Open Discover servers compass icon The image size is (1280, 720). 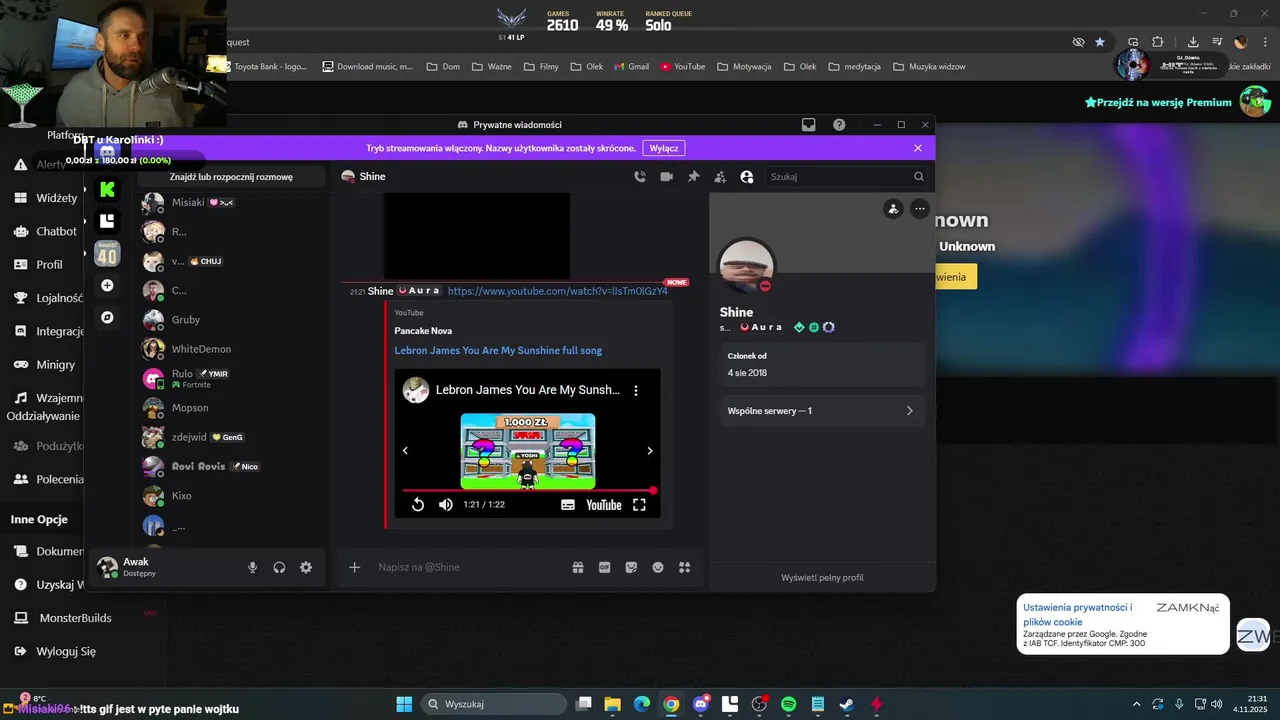pos(107,317)
